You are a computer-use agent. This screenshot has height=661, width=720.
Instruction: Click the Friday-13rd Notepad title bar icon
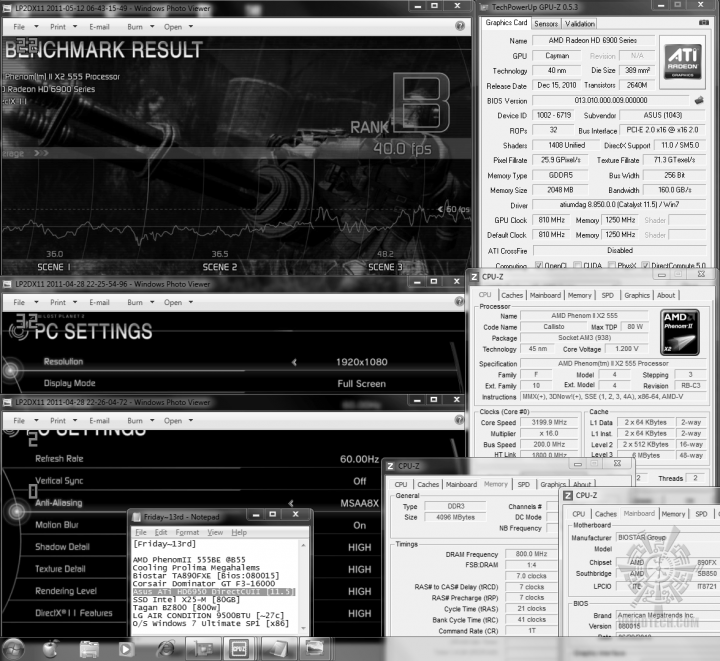click(136, 517)
